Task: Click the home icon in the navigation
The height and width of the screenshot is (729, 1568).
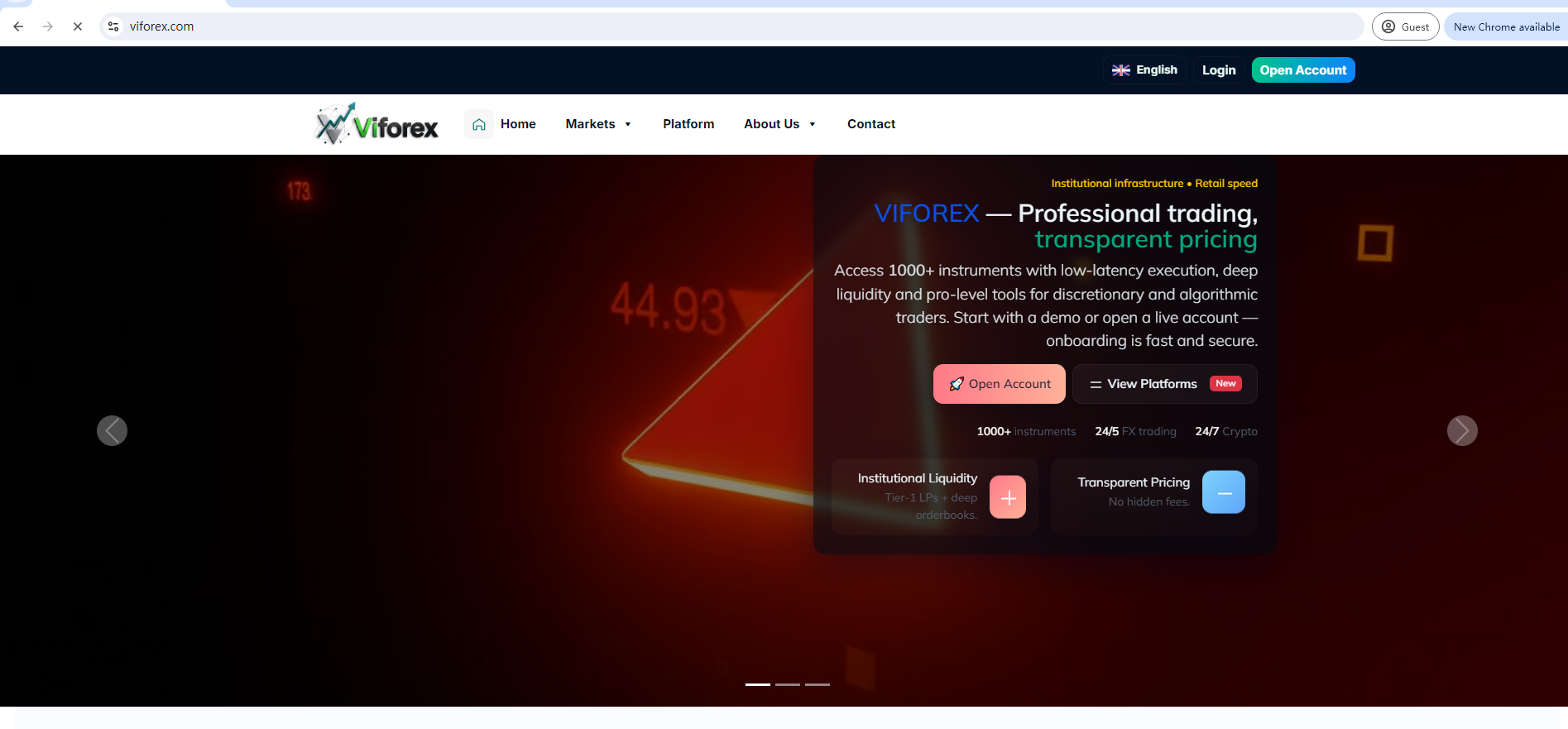Action: 479,124
